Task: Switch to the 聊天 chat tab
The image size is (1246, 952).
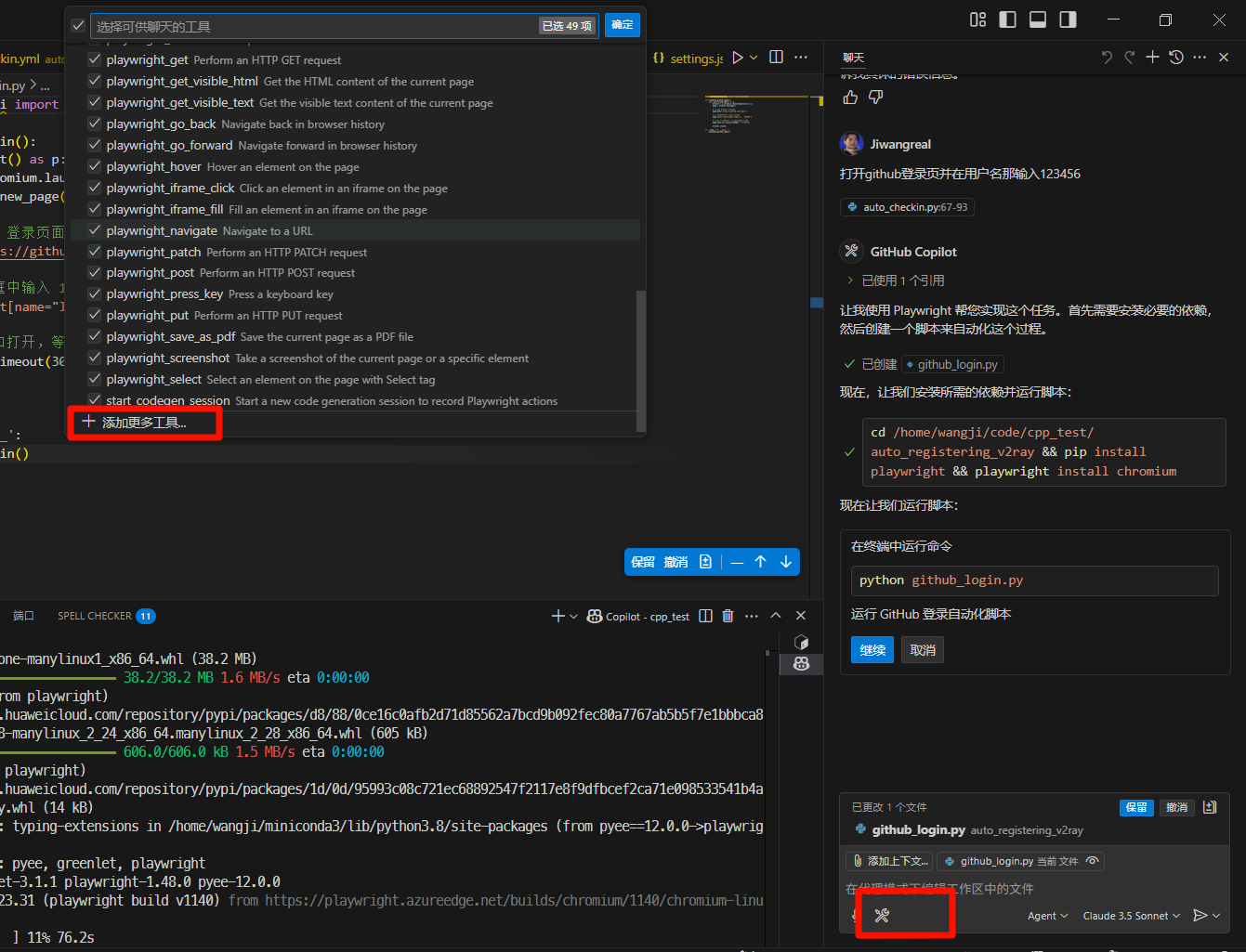Action: tap(854, 58)
